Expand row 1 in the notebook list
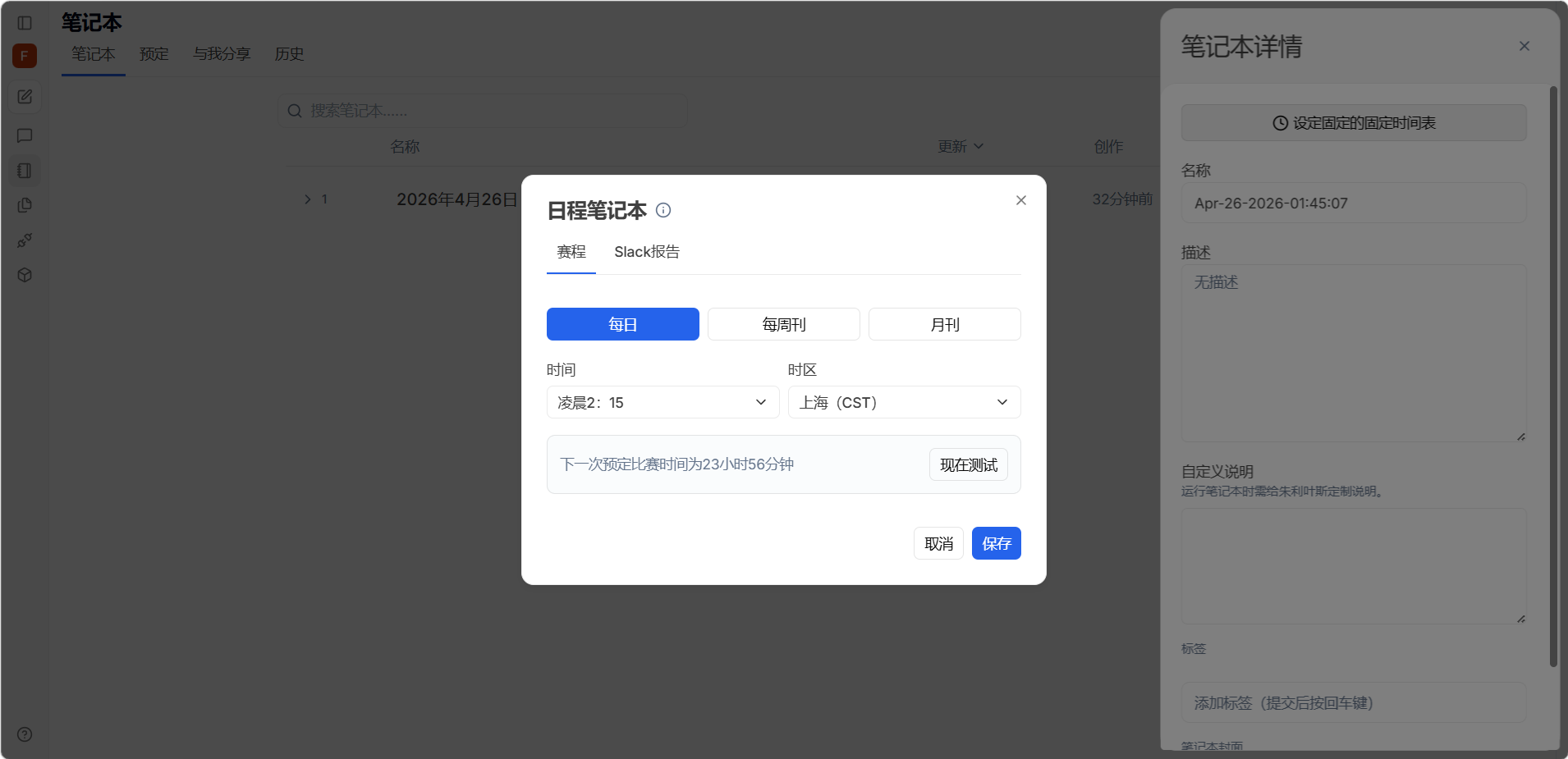 tap(307, 199)
